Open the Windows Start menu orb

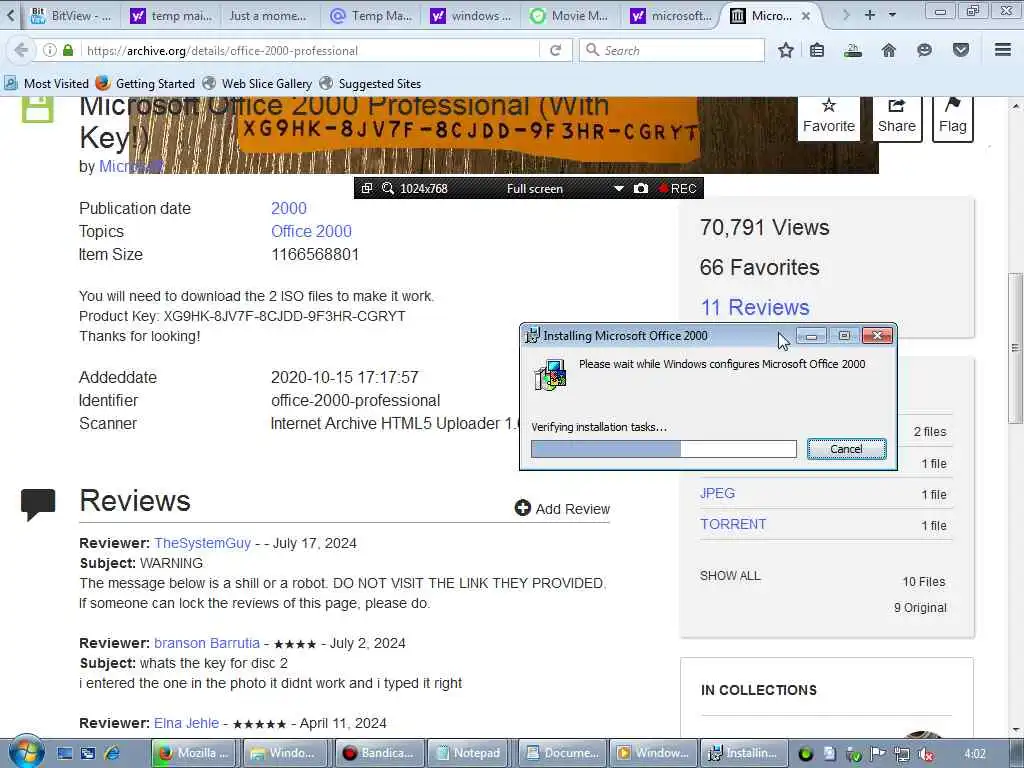(26, 752)
